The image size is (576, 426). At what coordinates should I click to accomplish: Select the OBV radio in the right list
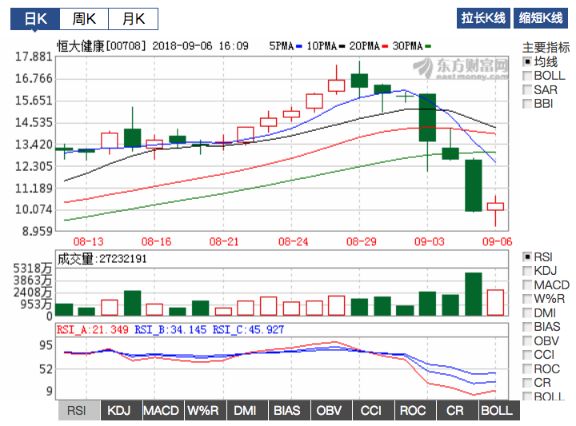[527, 341]
